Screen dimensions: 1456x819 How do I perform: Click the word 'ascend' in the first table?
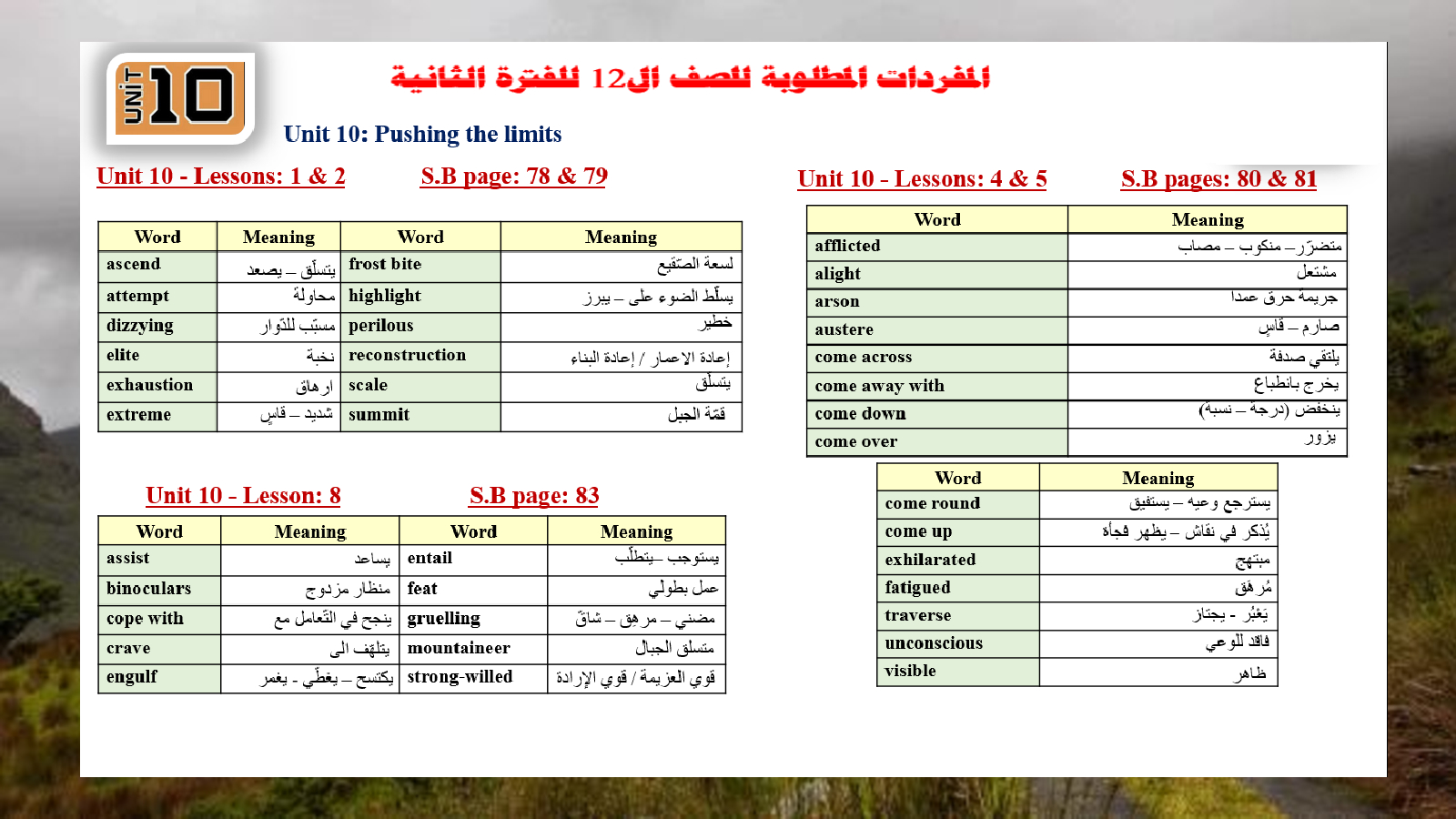pos(134,265)
